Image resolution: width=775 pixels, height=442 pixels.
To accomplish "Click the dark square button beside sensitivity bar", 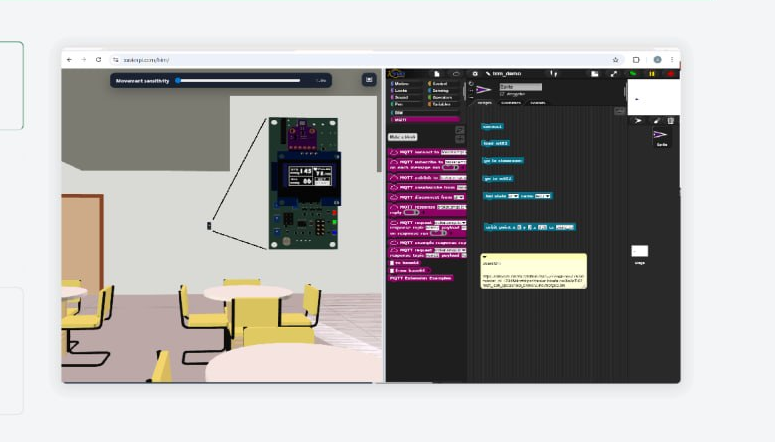I will [369, 80].
